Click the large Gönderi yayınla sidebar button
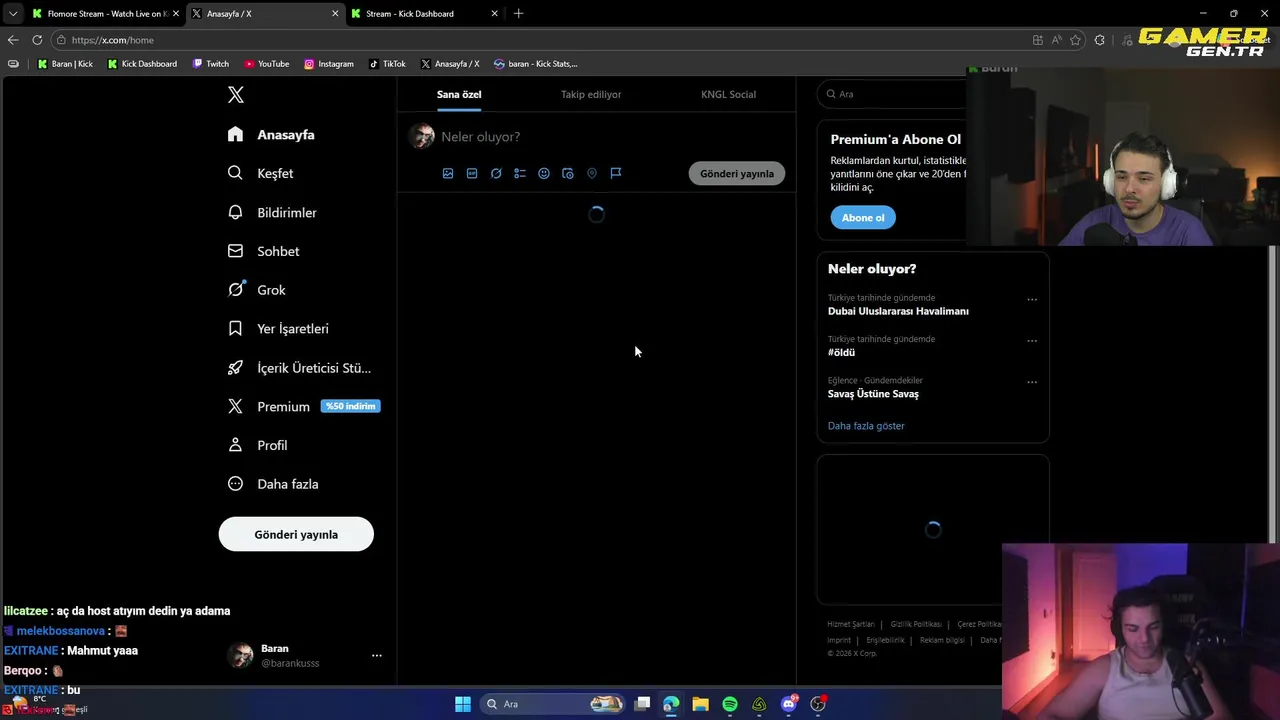 (296, 534)
